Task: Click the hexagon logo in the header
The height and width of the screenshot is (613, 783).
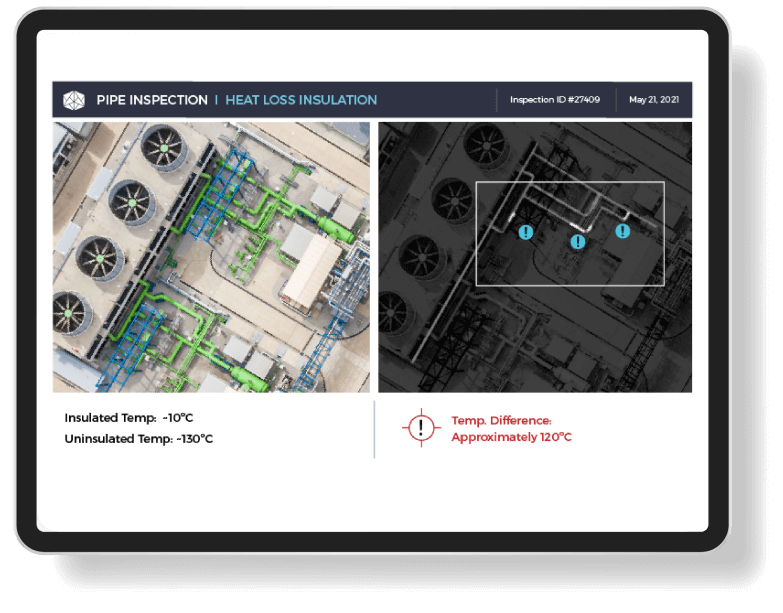Action: [x=74, y=100]
